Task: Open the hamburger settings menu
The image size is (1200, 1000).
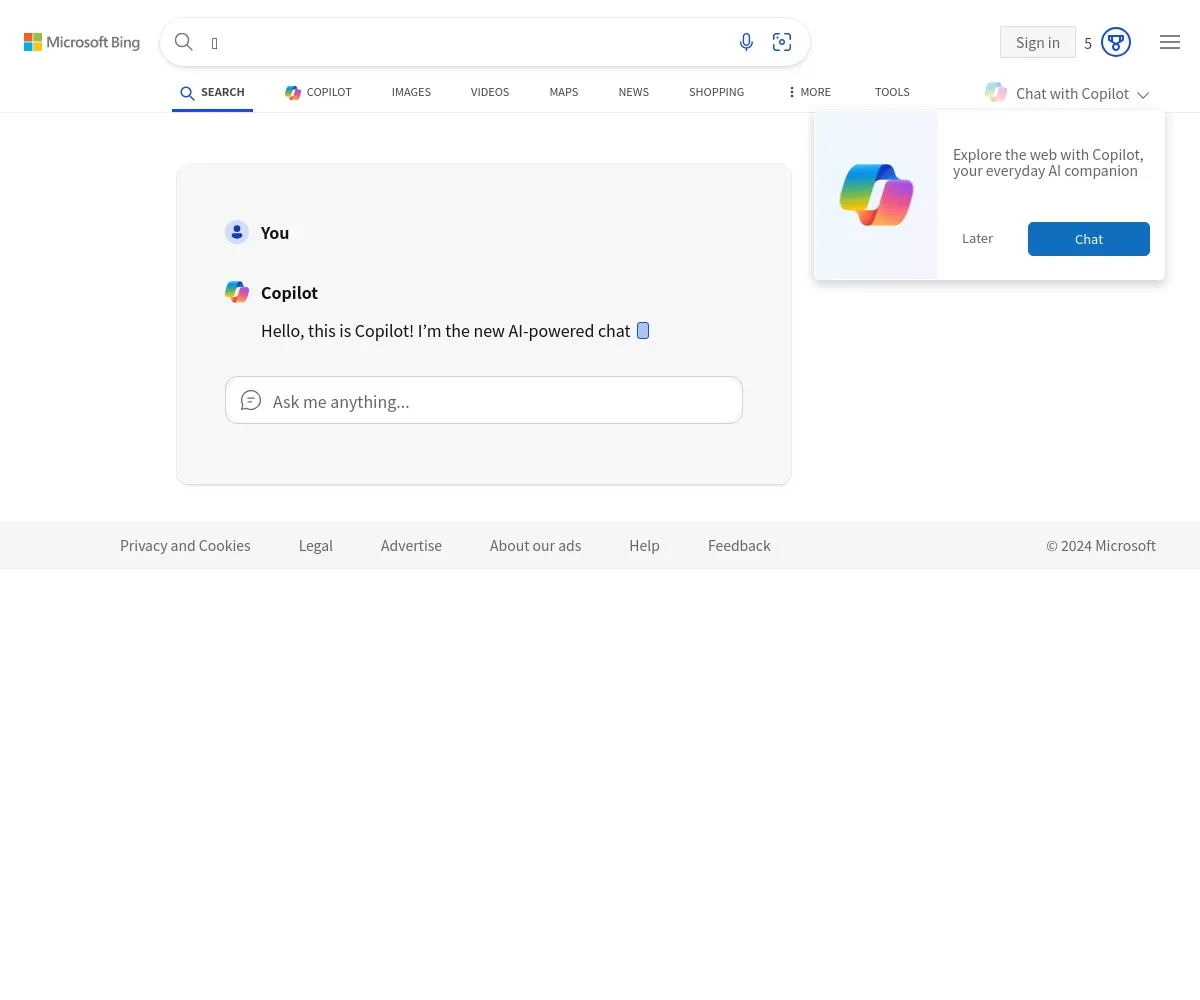Action: pos(1170,42)
